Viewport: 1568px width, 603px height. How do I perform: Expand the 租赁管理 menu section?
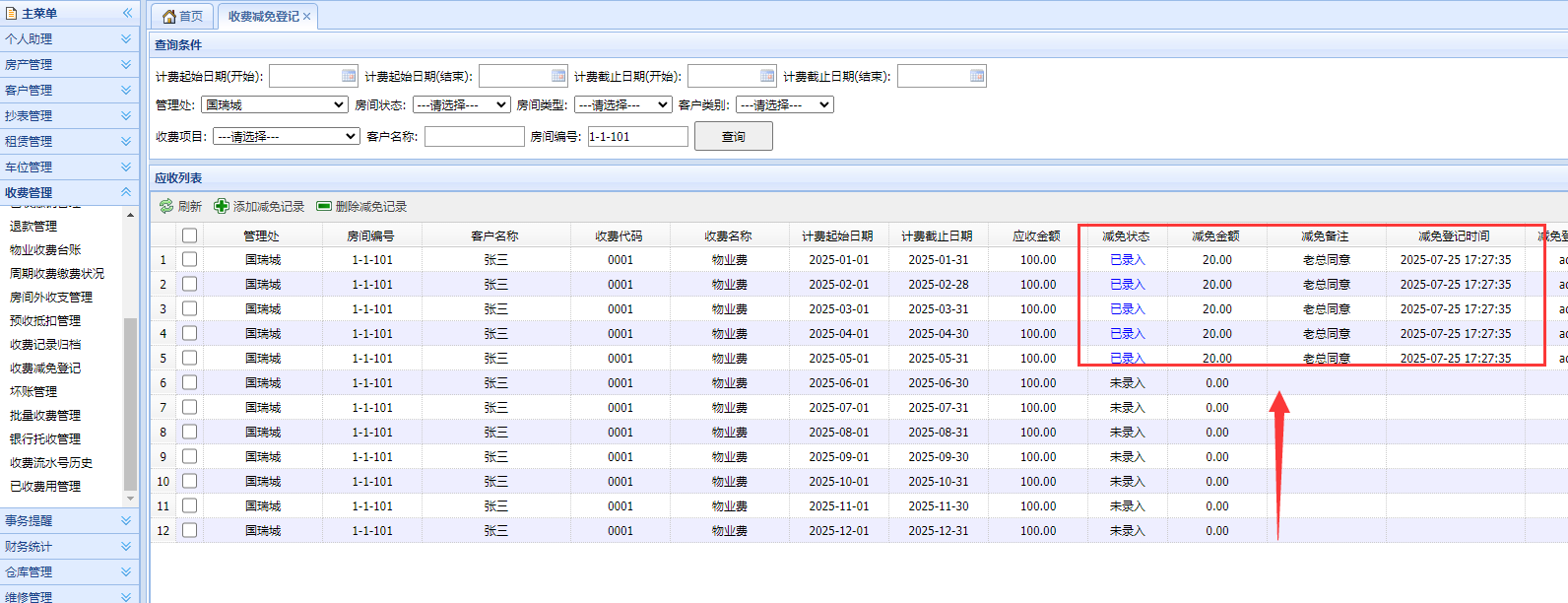(69, 141)
